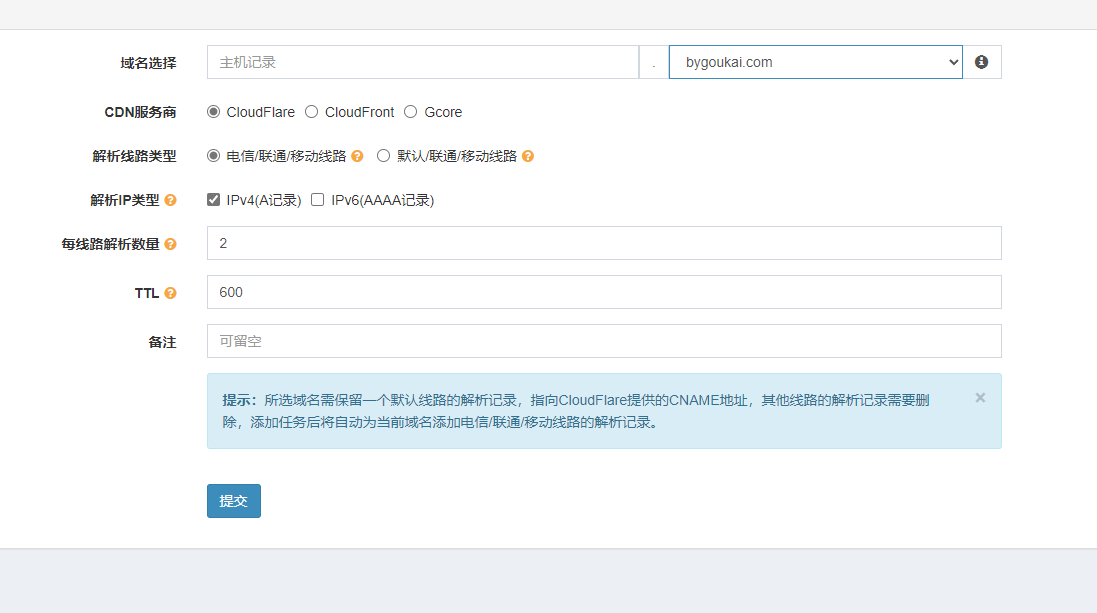1097x613 pixels.
Task: Click help icon next to 默认/联通/移动线路
Action: pos(528,156)
